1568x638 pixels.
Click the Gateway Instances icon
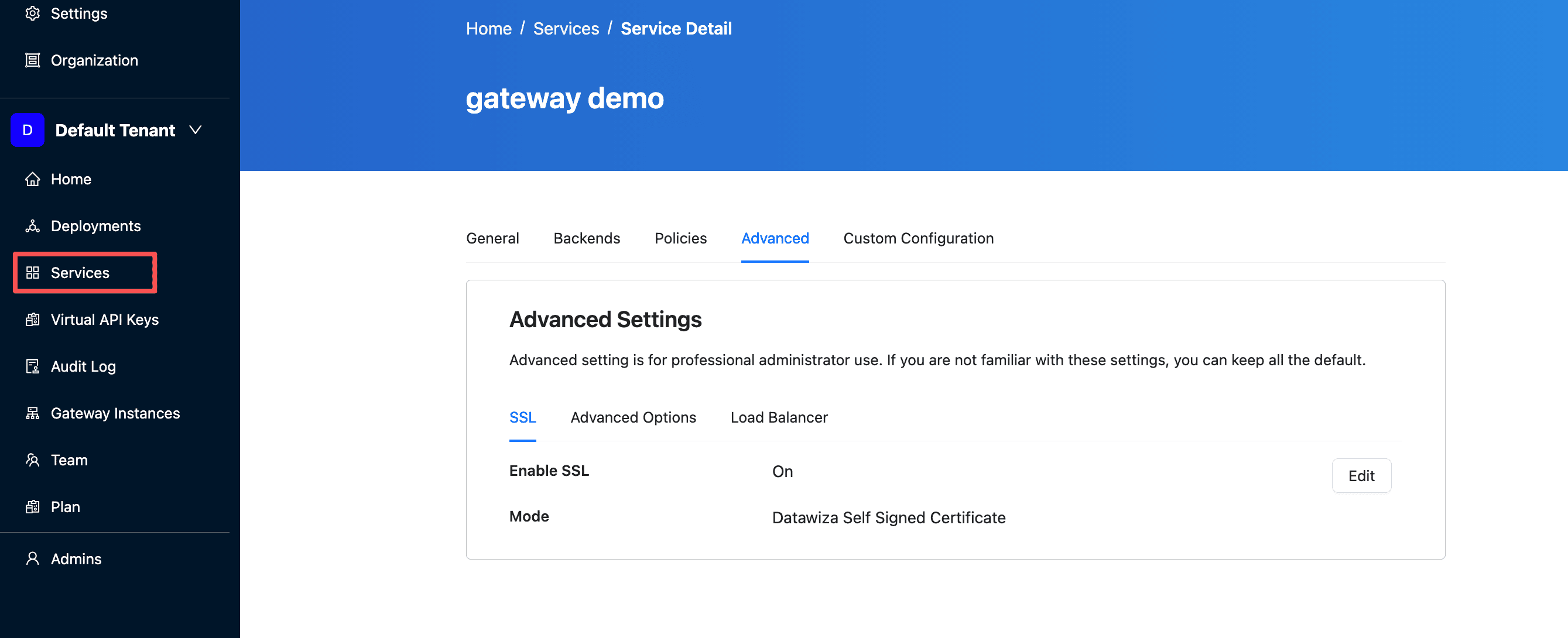coord(32,413)
